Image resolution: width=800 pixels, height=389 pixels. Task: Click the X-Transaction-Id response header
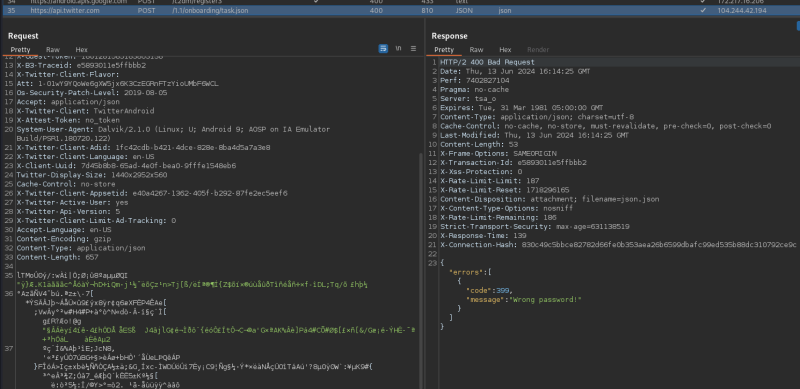pyautogui.click(x=513, y=163)
